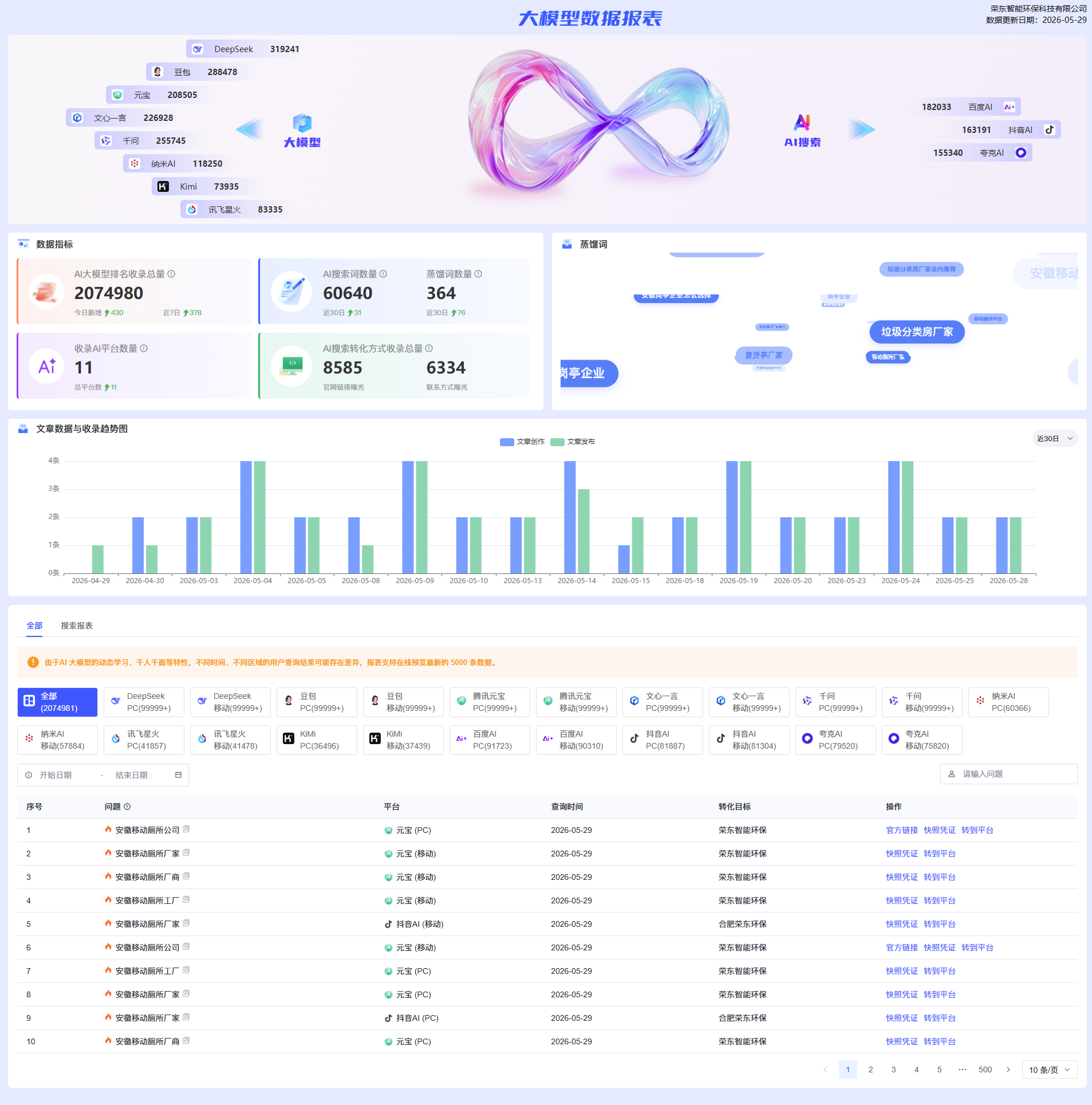Click the 夸克AI logo beside count 155340
Viewport: 1092px width, 1105px height.
click(x=1020, y=153)
